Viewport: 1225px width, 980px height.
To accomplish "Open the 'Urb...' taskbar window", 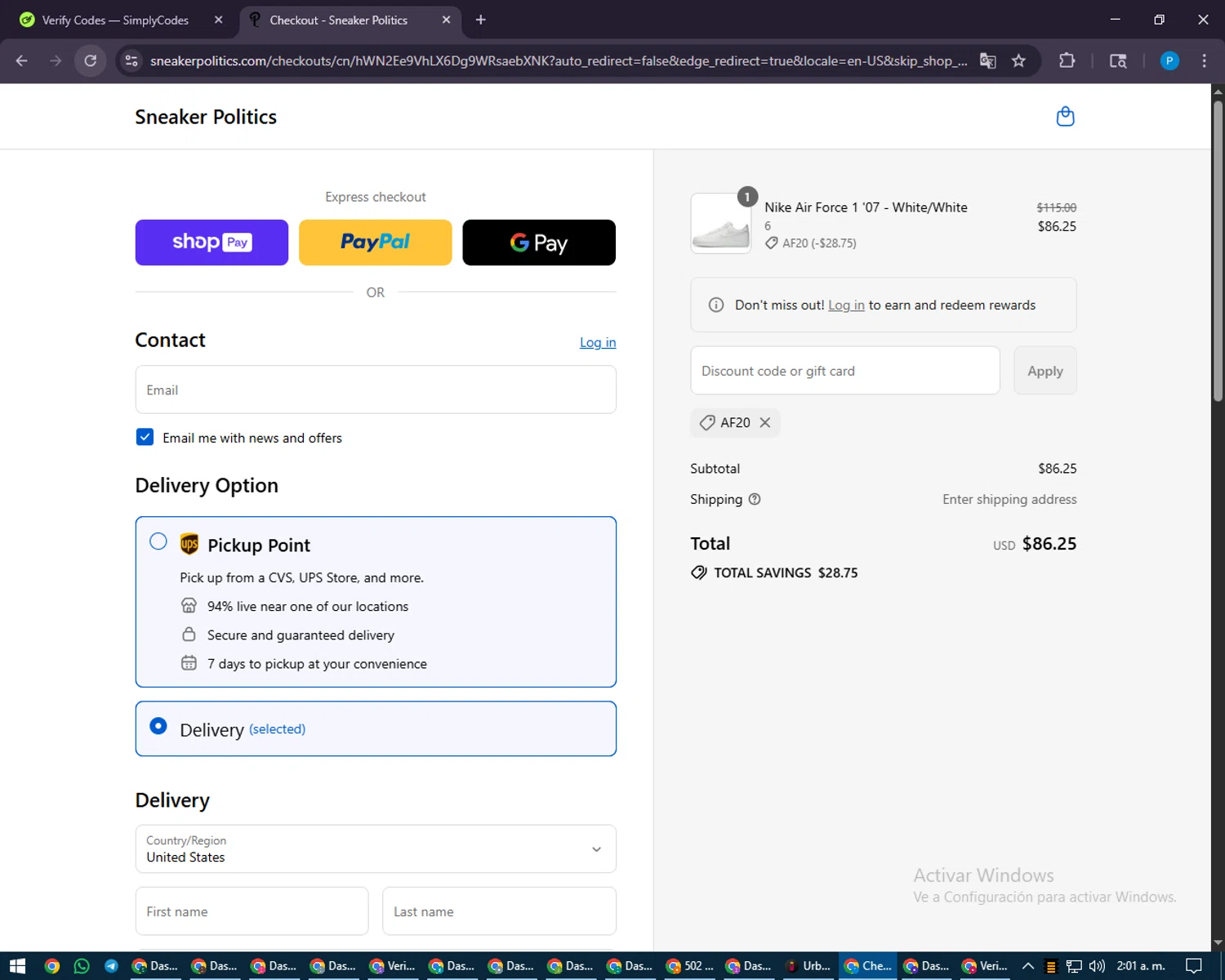I will point(808,966).
